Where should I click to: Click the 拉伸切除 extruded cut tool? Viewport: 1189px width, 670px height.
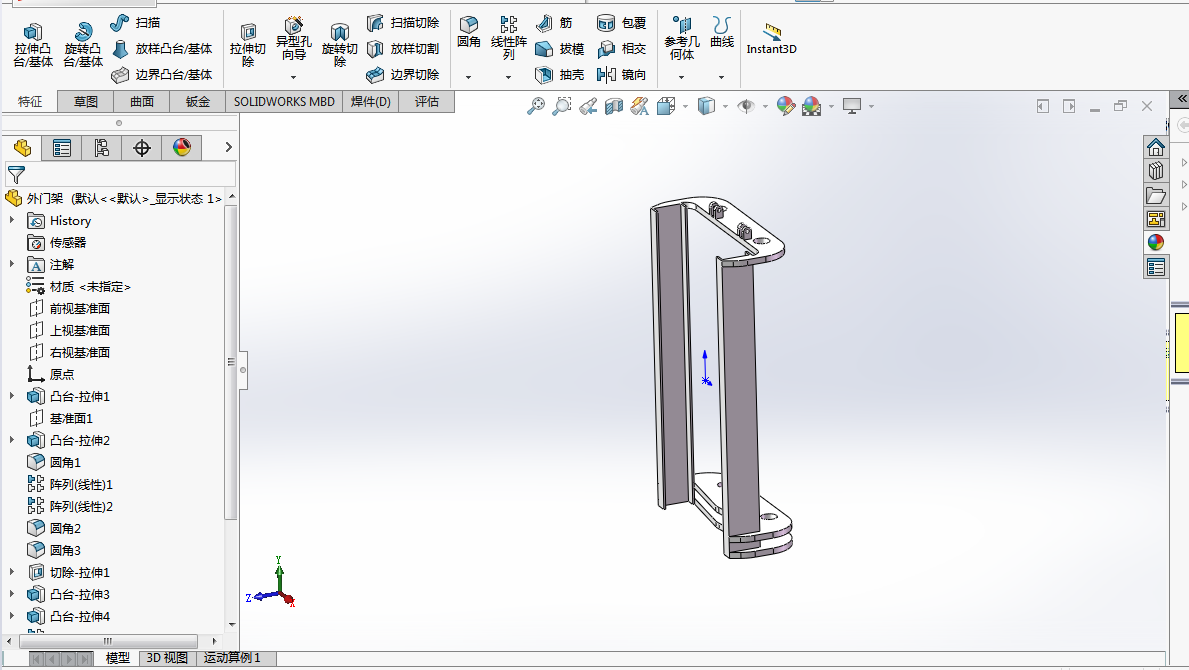pos(248,46)
